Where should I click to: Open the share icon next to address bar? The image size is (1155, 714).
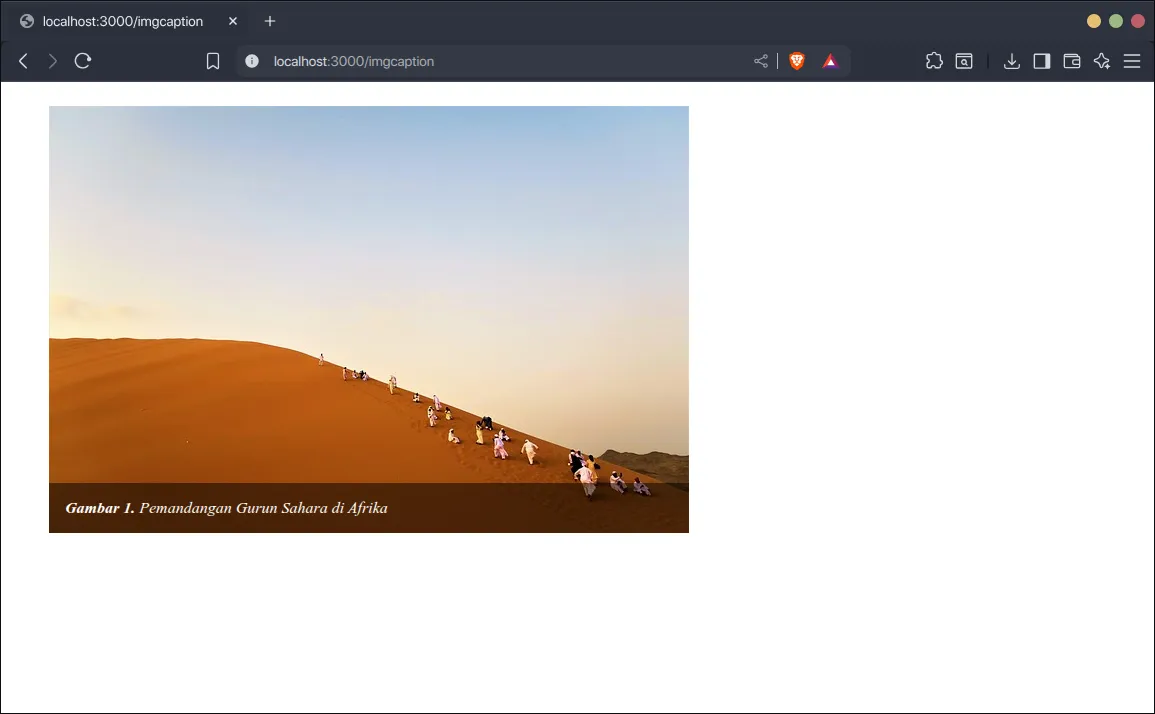pos(760,60)
